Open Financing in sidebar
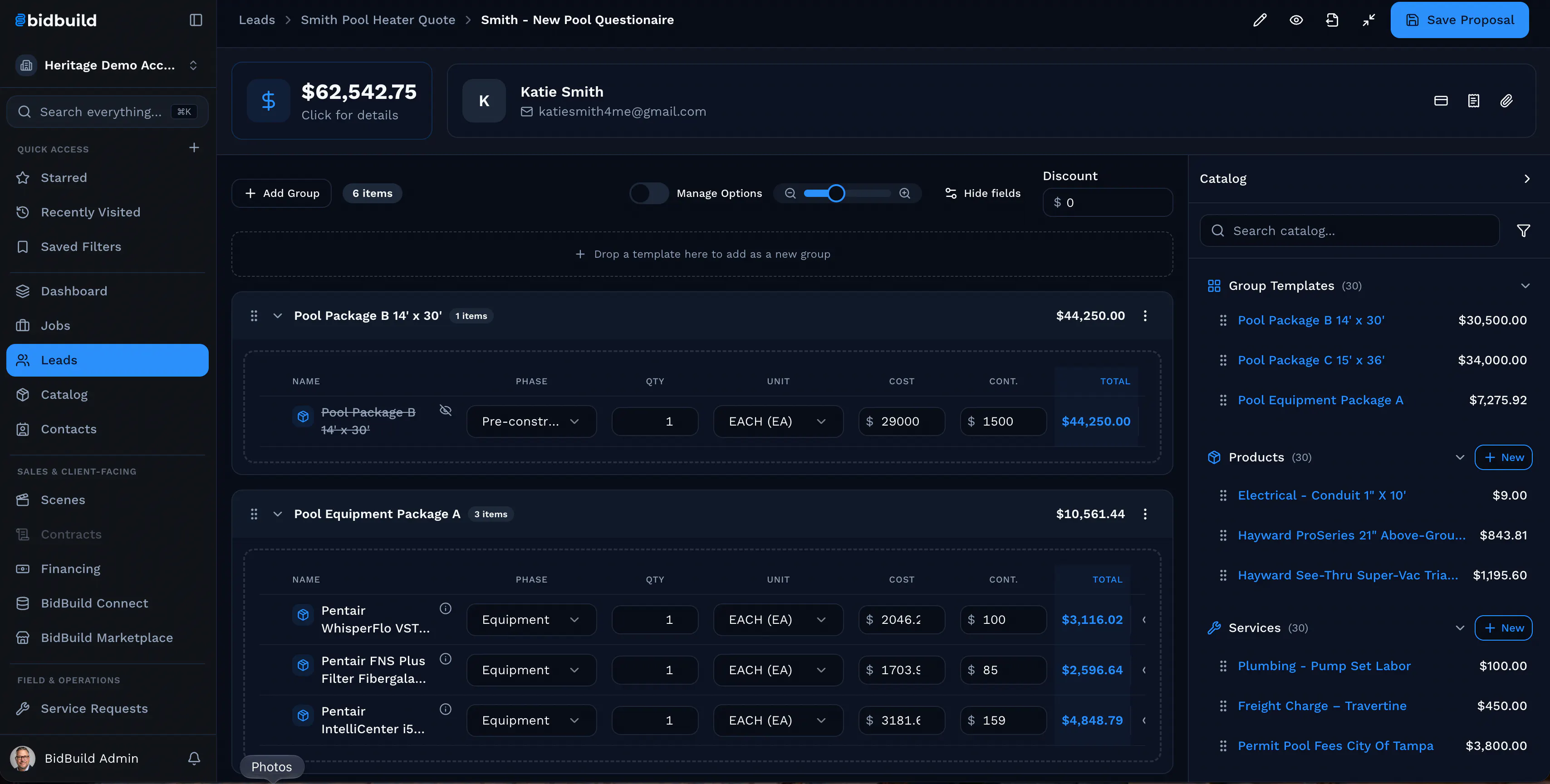Image resolution: width=1550 pixels, height=784 pixels. (107, 568)
